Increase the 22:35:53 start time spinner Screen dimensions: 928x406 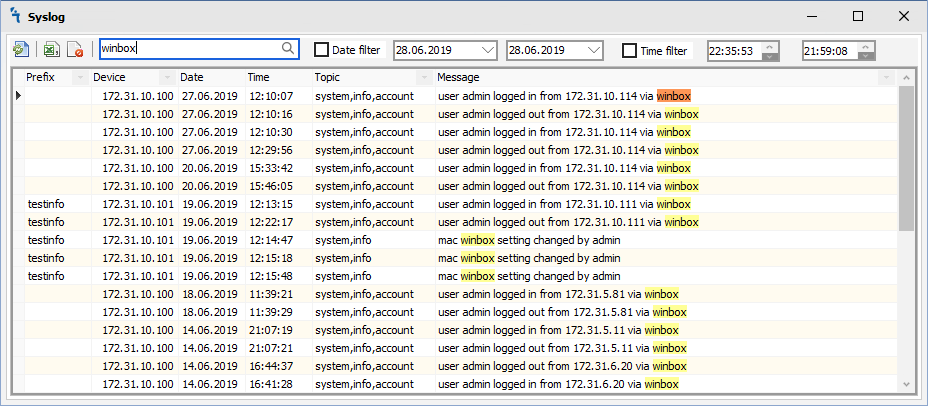[x=769, y=45]
